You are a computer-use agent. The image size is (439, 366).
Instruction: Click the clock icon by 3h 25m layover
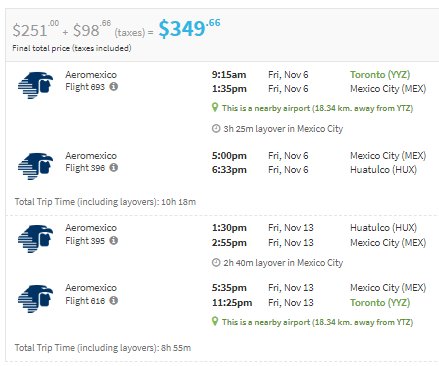click(216, 129)
